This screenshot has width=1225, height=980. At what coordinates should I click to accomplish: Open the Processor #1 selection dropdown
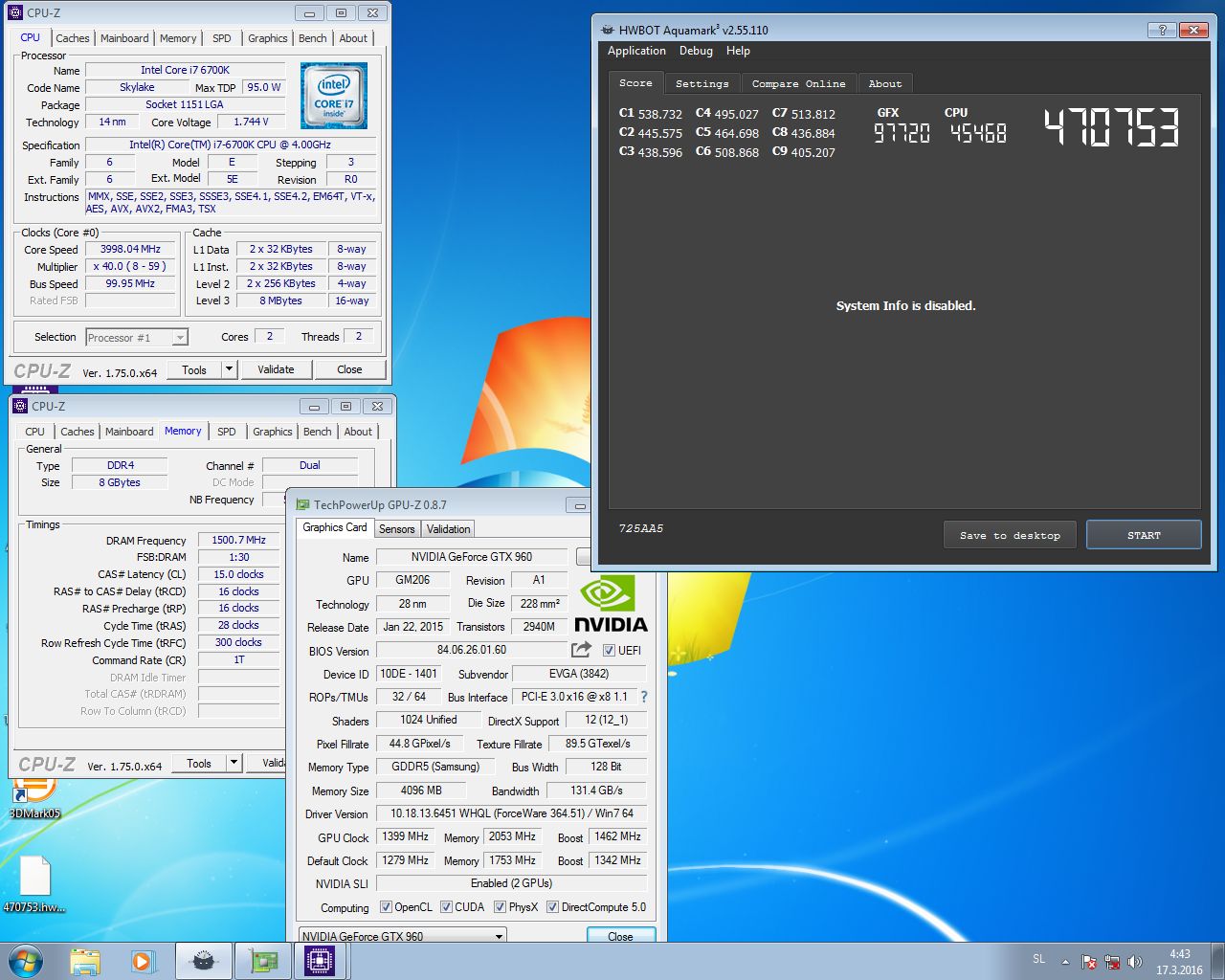pyautogui.click(x=137, y=337)
